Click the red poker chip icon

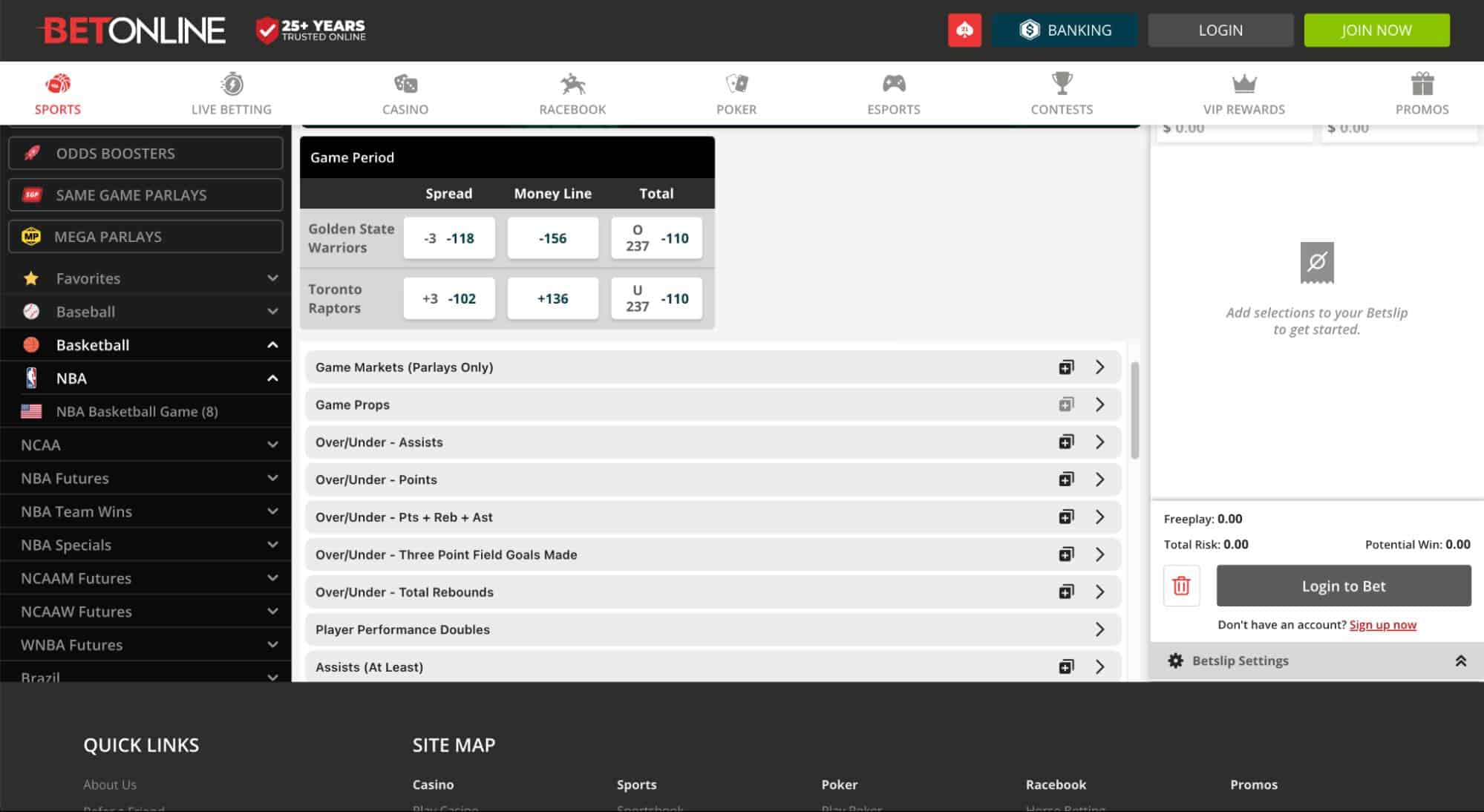point(964,30)
